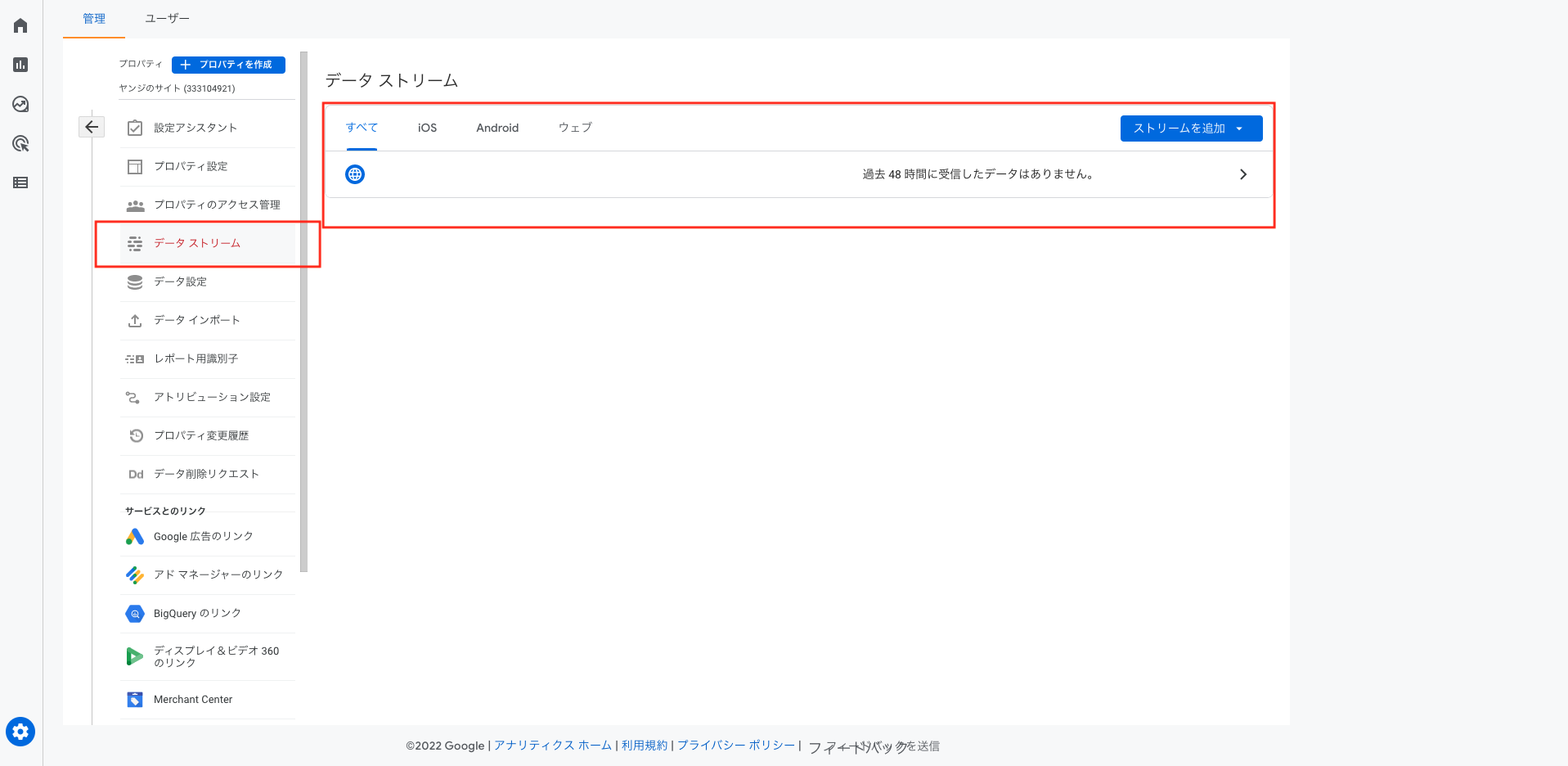Image resolution: width=1568 pixels, height=766 pixels.
Task: Open Reports bar chart icon
Action: click(20, 65)
